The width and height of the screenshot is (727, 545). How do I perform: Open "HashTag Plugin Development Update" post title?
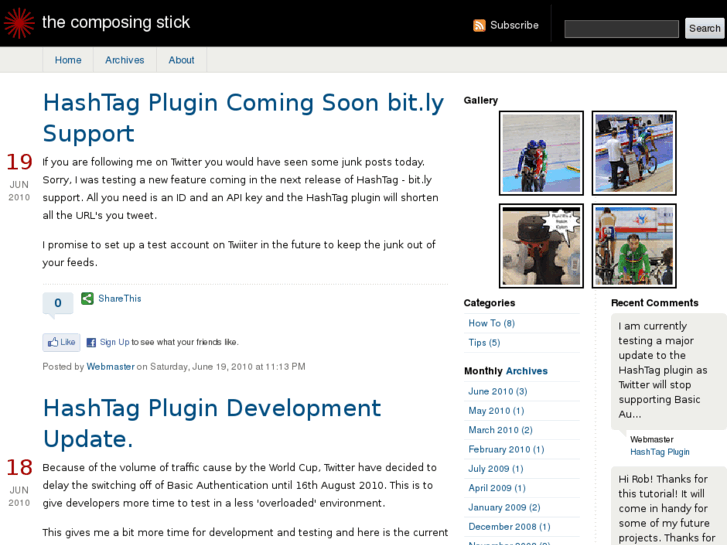click(x=212, y=423)
